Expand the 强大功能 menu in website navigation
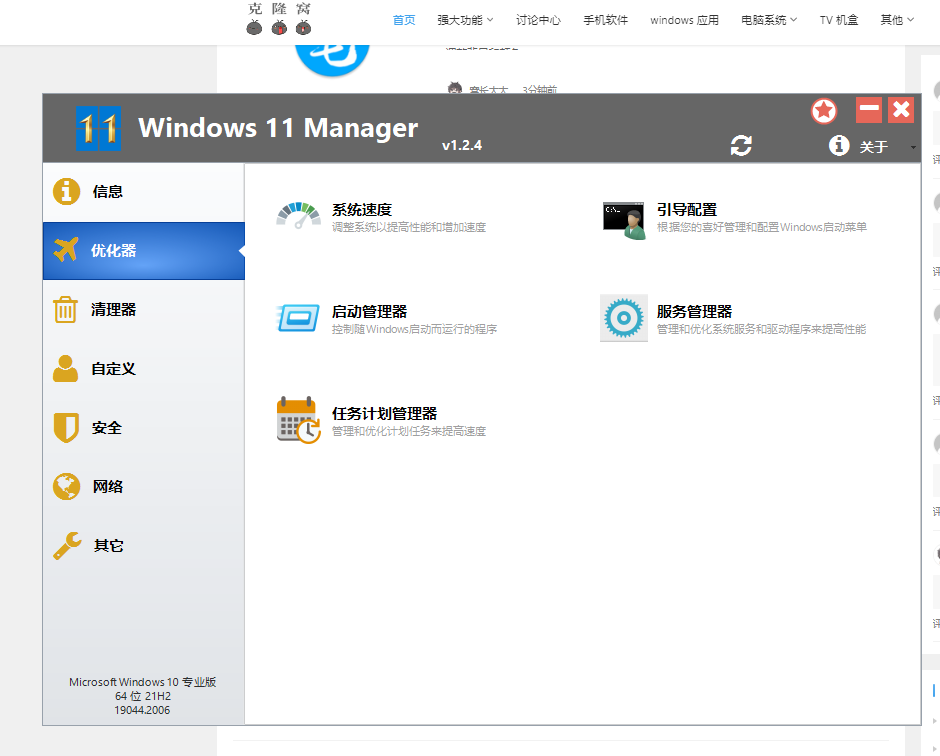This screenshot has height=756, width=940. tap(465, 20)
